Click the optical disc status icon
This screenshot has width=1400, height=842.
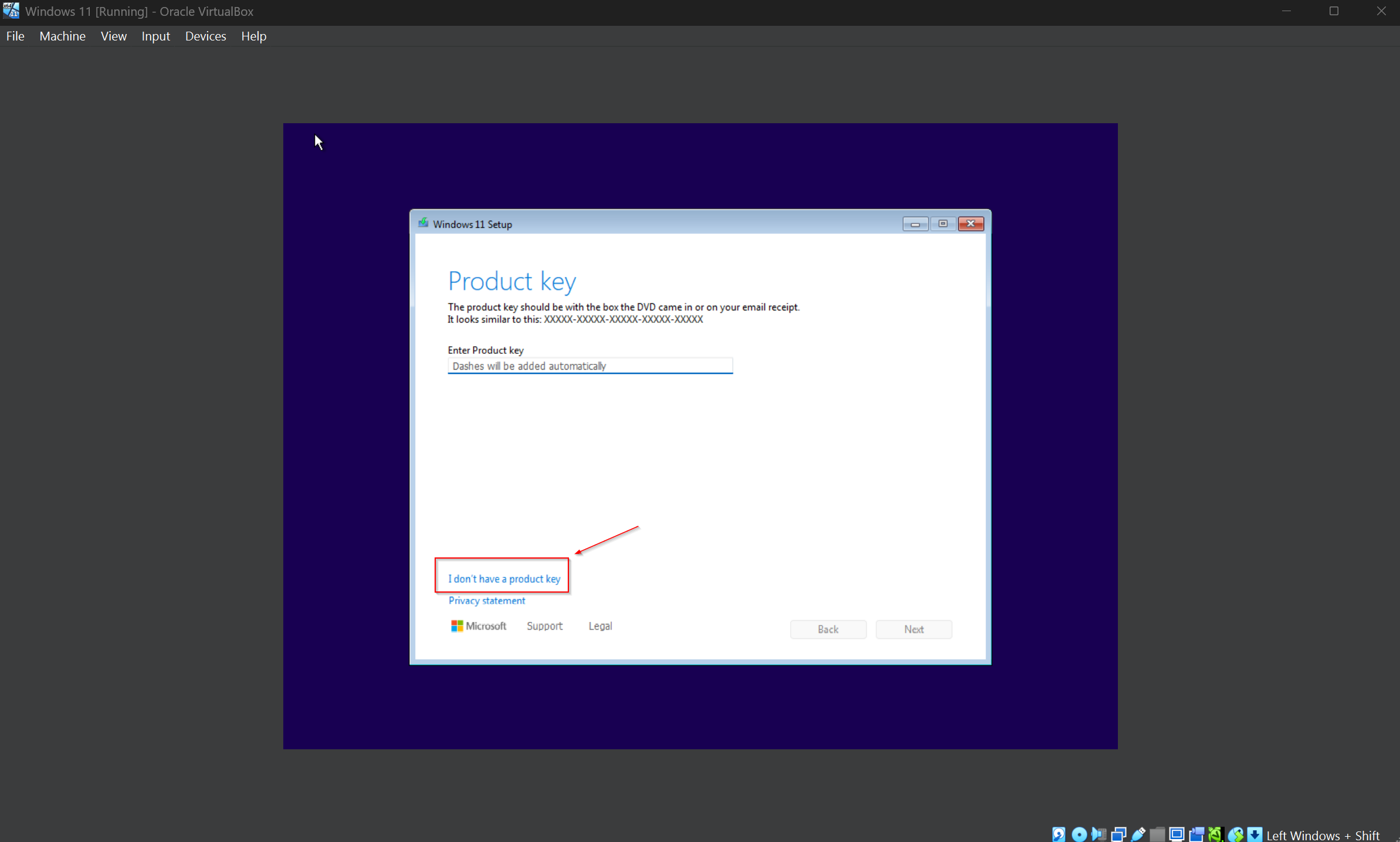point(1079,834)
